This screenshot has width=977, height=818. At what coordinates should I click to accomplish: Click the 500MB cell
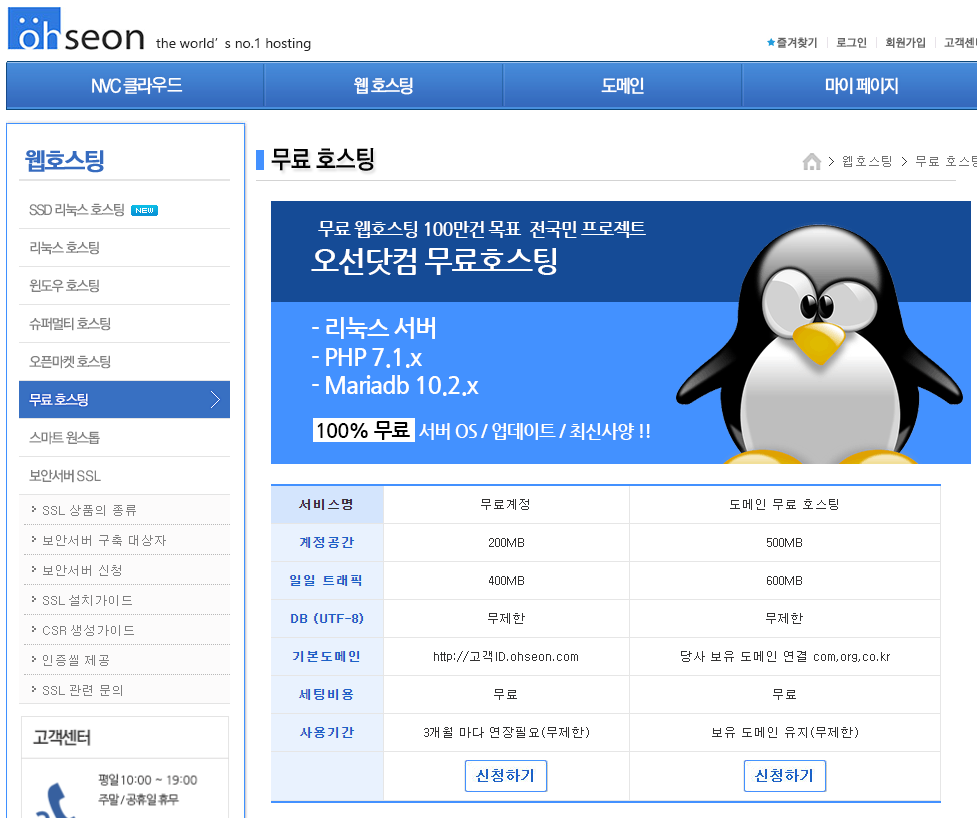pyautogui.click(x=784, y=543)
